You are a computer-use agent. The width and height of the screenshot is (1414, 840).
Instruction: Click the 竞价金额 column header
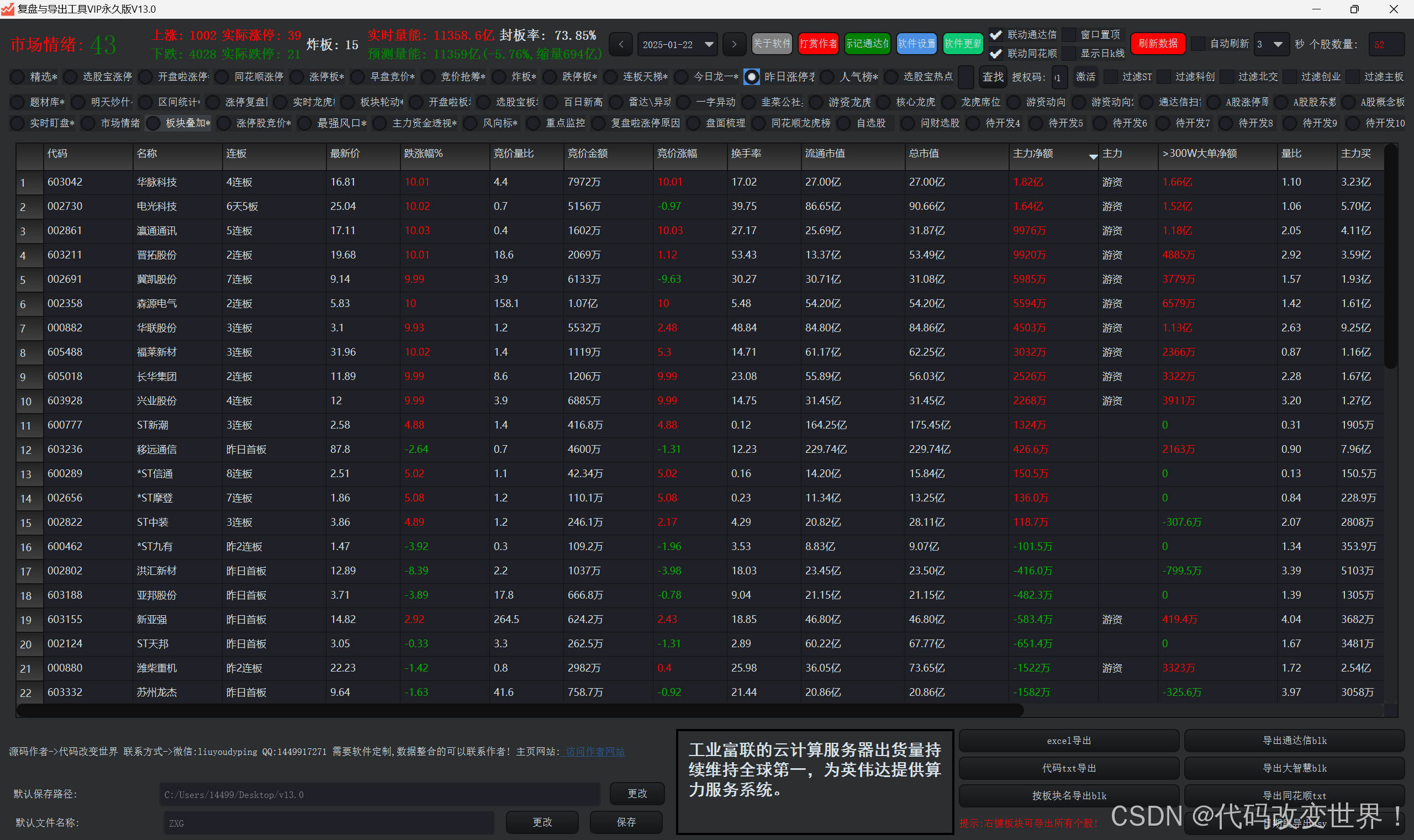(x=588, y=154)
